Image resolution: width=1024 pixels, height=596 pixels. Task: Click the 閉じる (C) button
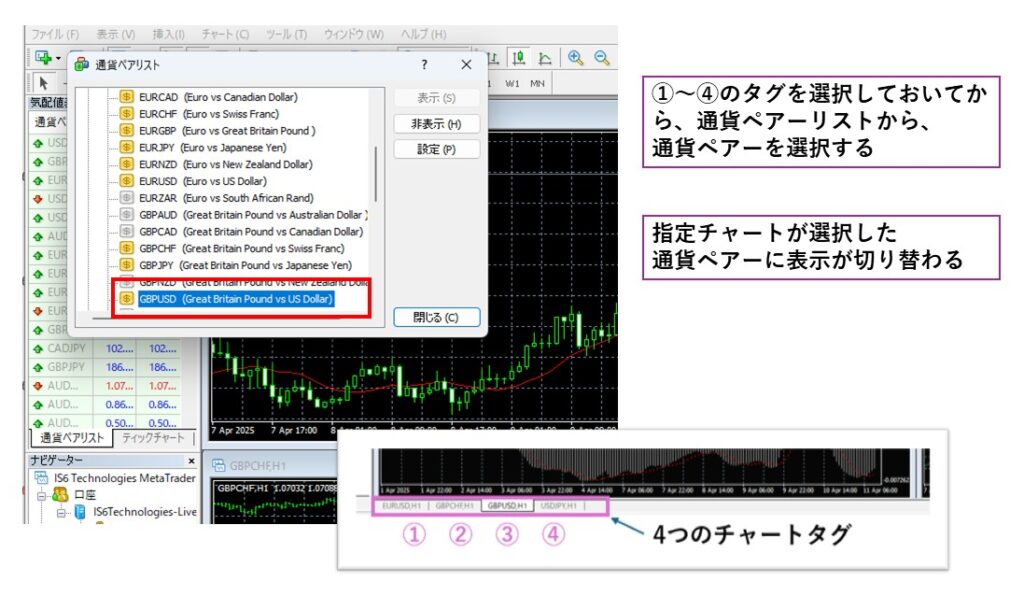[x=436, y=318]
